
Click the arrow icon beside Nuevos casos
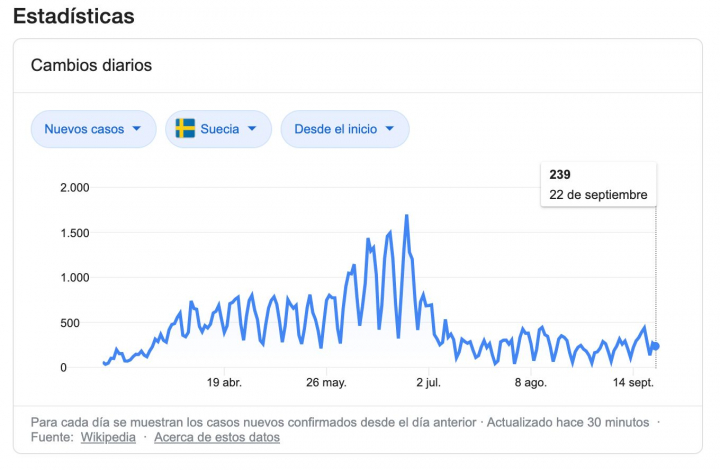point(136,129)
